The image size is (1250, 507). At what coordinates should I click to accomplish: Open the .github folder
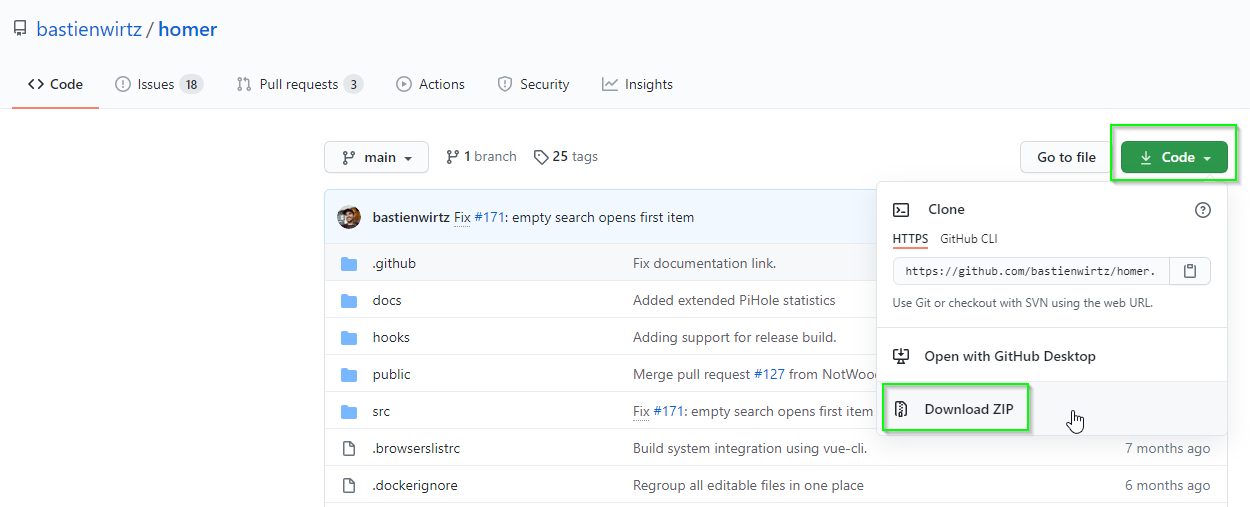point(394,263)
